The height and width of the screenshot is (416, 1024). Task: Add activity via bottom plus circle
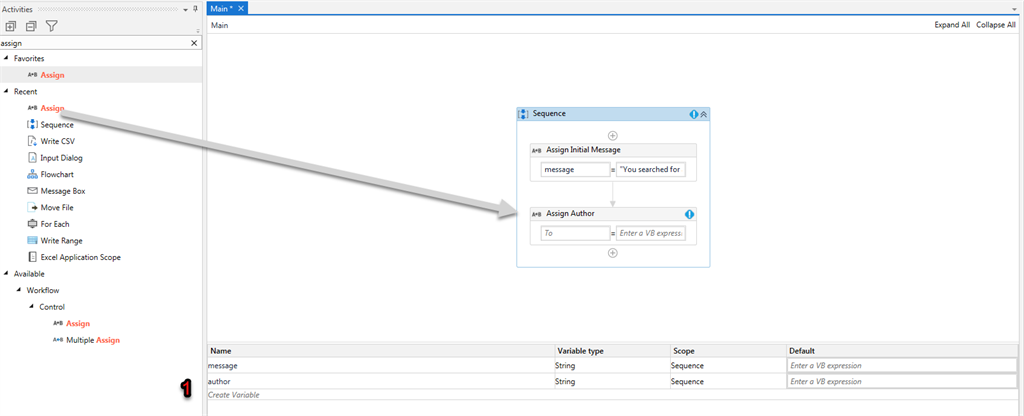(613, 253)
